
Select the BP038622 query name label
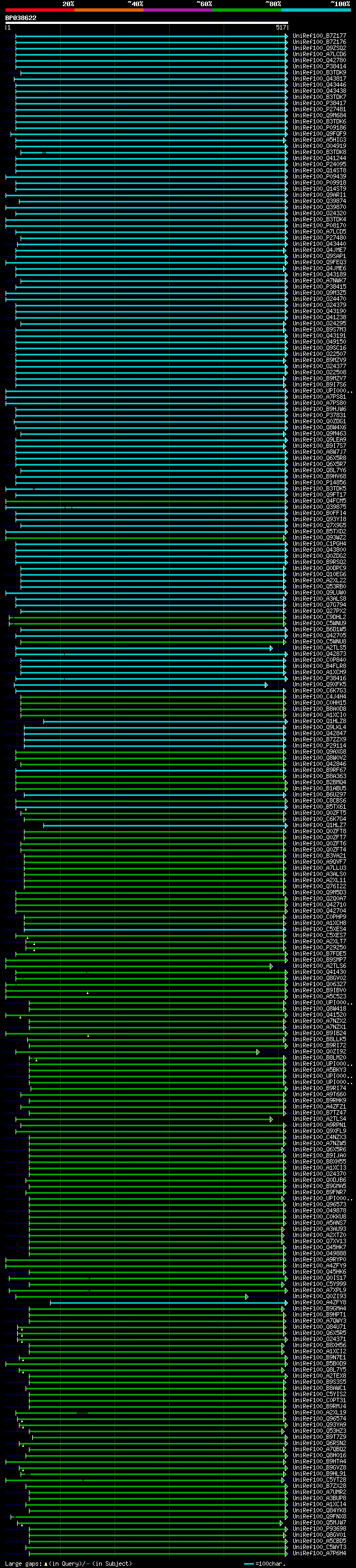point(21,18)
